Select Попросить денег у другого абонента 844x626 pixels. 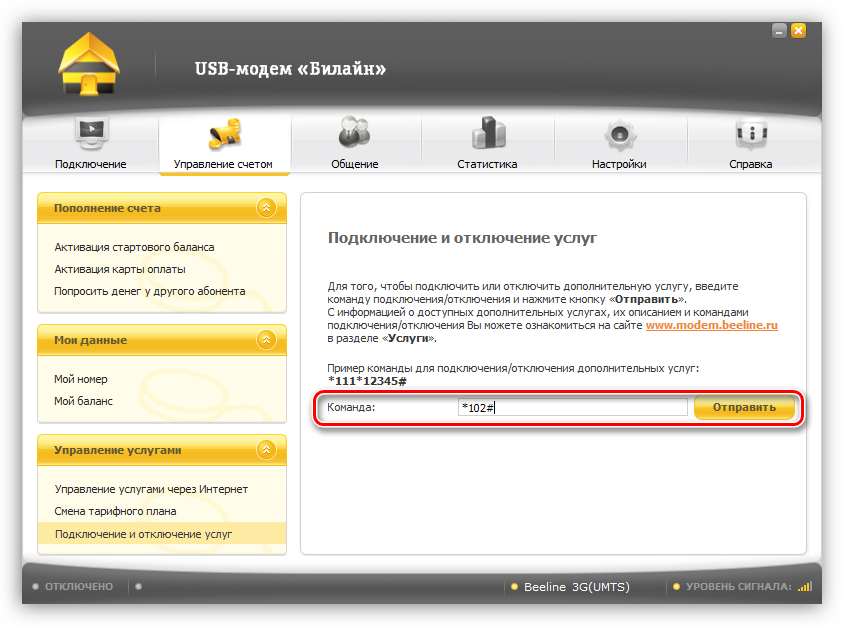[149, 291]
